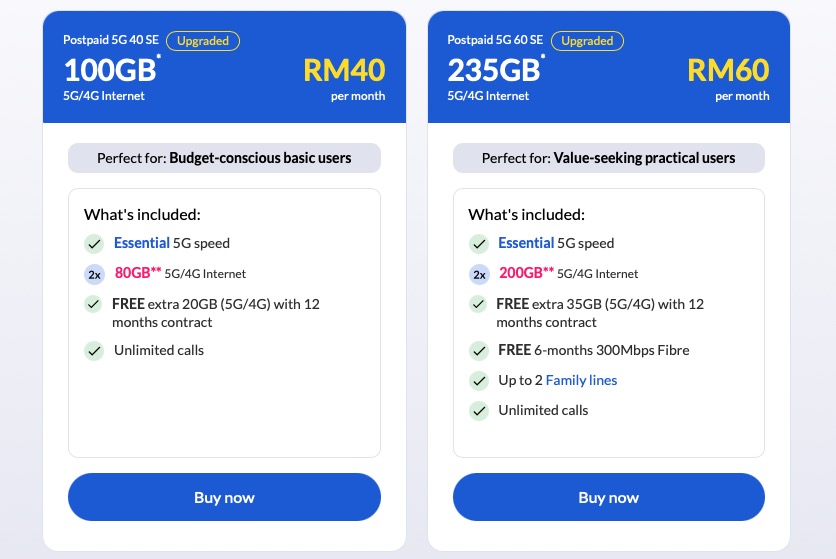Viewport: 836px width, 559px height.
Task: Click the checkmark beside FREE extra 20GB
Action: click(x=94, y=304)
